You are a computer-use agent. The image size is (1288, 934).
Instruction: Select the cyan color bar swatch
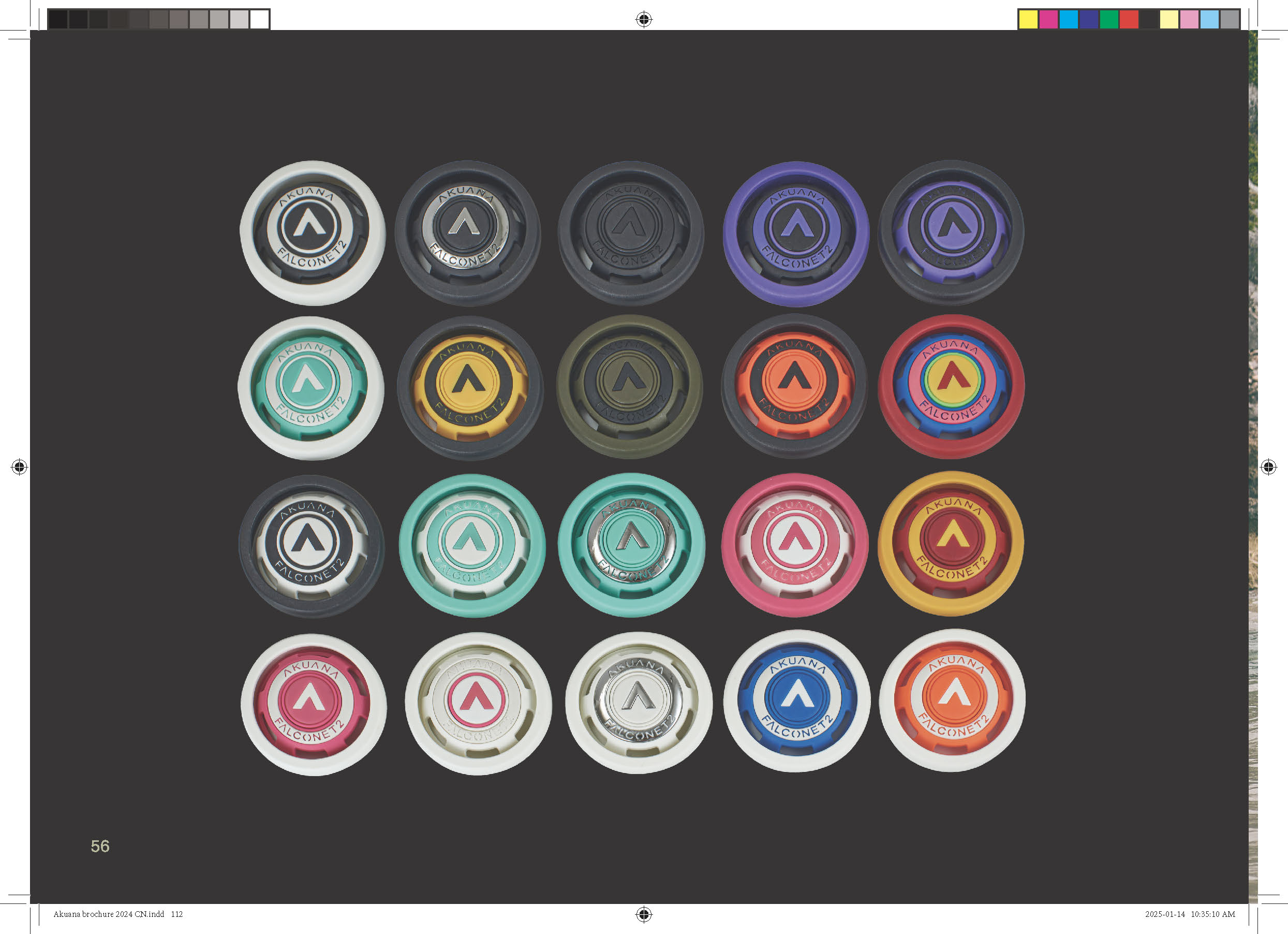click(x=1068, y=19)
